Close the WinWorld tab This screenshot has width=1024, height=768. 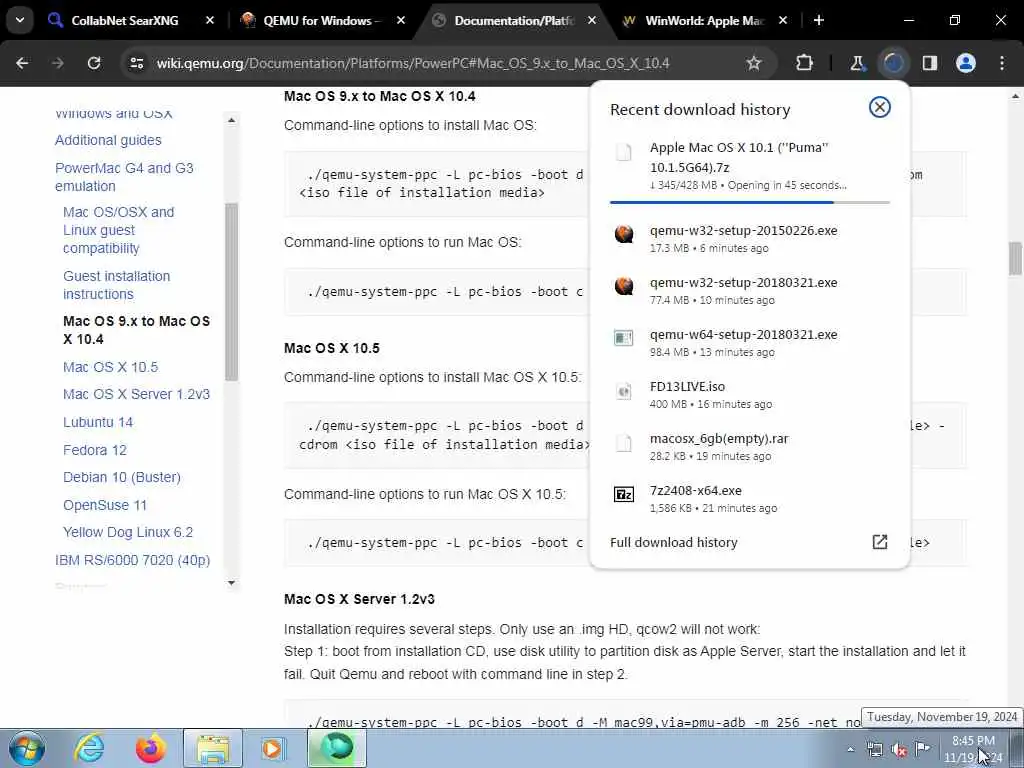pos(783,20)
